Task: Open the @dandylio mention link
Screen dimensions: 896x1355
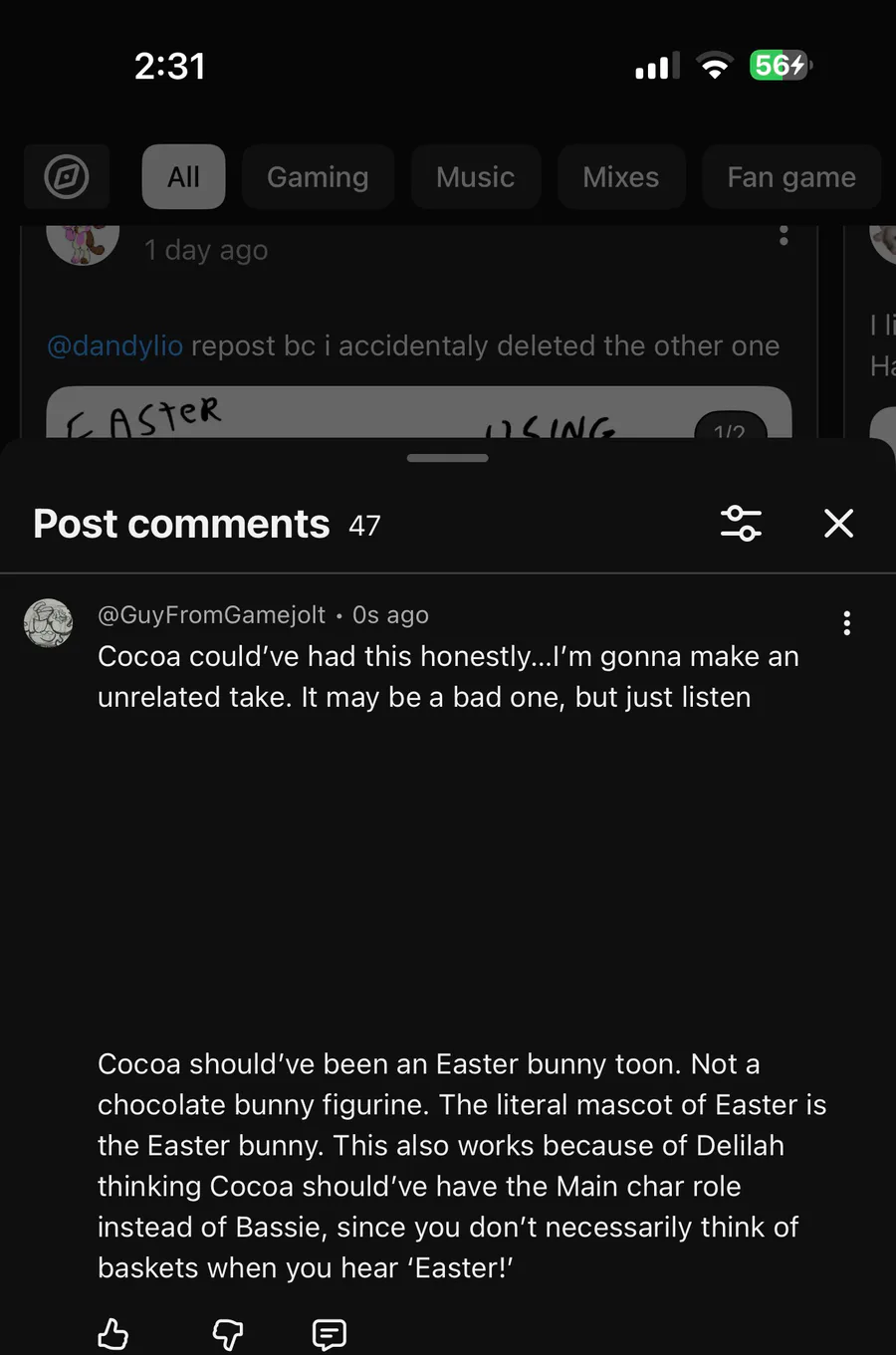Action: (x=115, y=345)
